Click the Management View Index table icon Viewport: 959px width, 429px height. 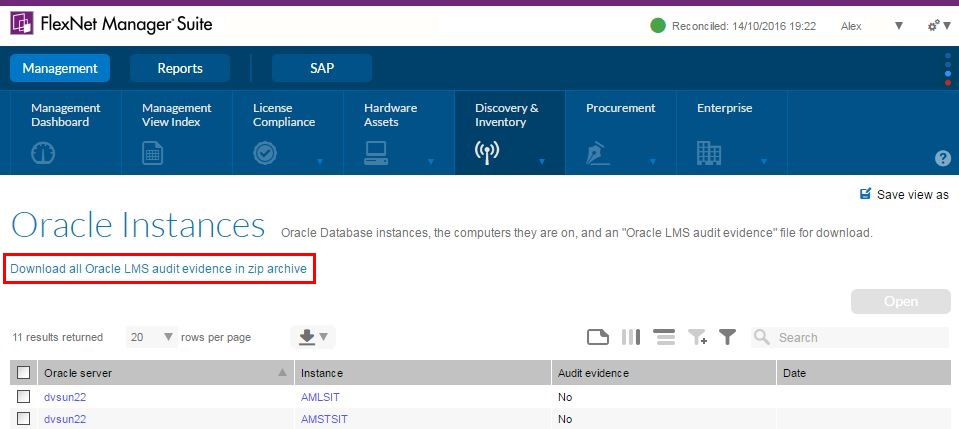click(x=152, y=153)
